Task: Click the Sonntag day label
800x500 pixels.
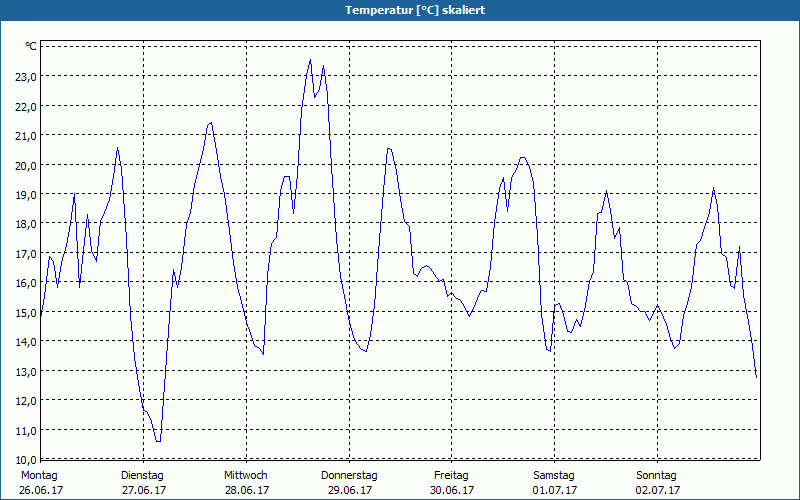Action: pyautogui.click(x=656, y=476)
